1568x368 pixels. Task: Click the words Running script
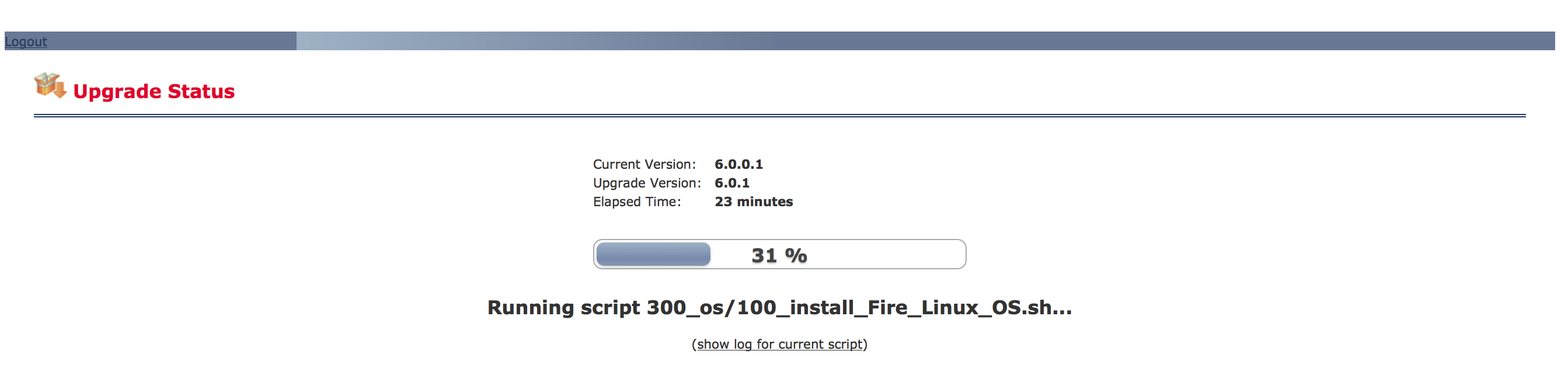pyautogui.click(x=563, y=308)
